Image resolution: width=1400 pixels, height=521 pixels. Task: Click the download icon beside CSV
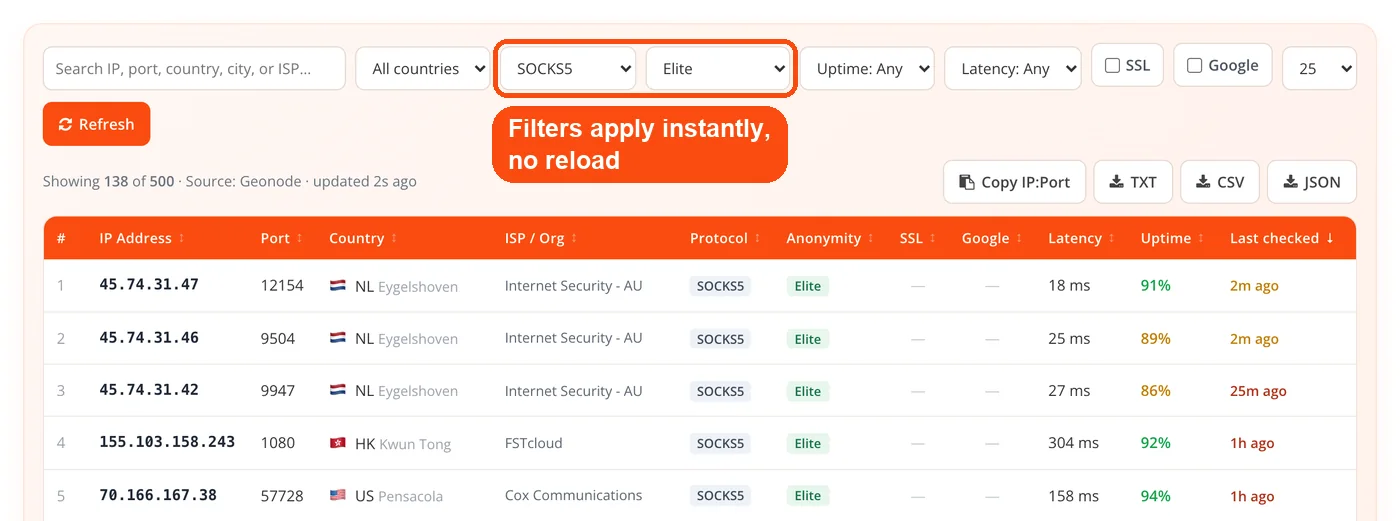pos(1203,182)
